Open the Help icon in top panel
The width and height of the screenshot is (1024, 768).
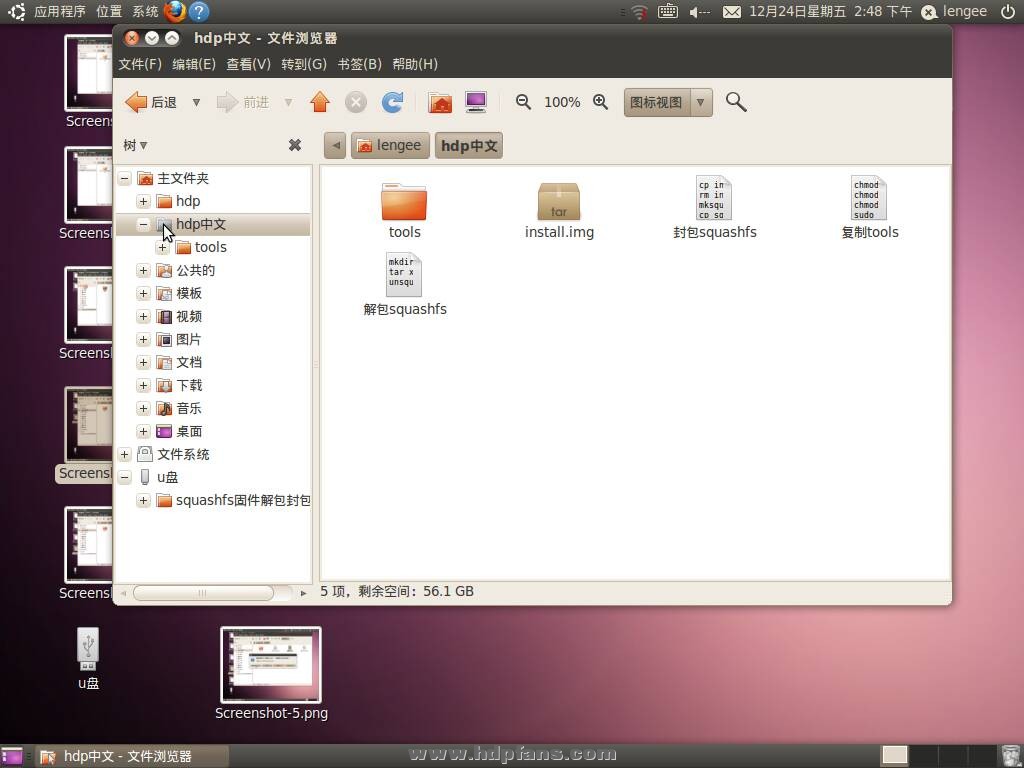point(199,11)
